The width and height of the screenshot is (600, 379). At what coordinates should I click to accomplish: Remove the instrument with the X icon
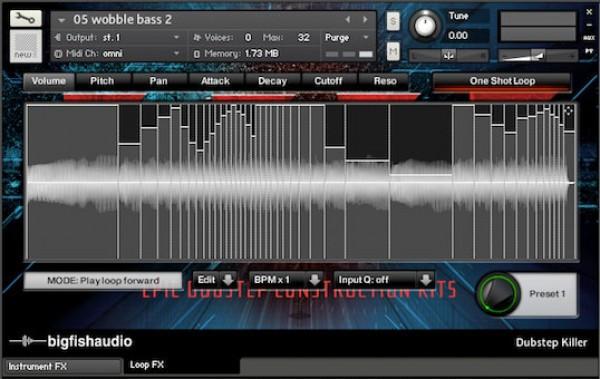[x=589, y=12]
